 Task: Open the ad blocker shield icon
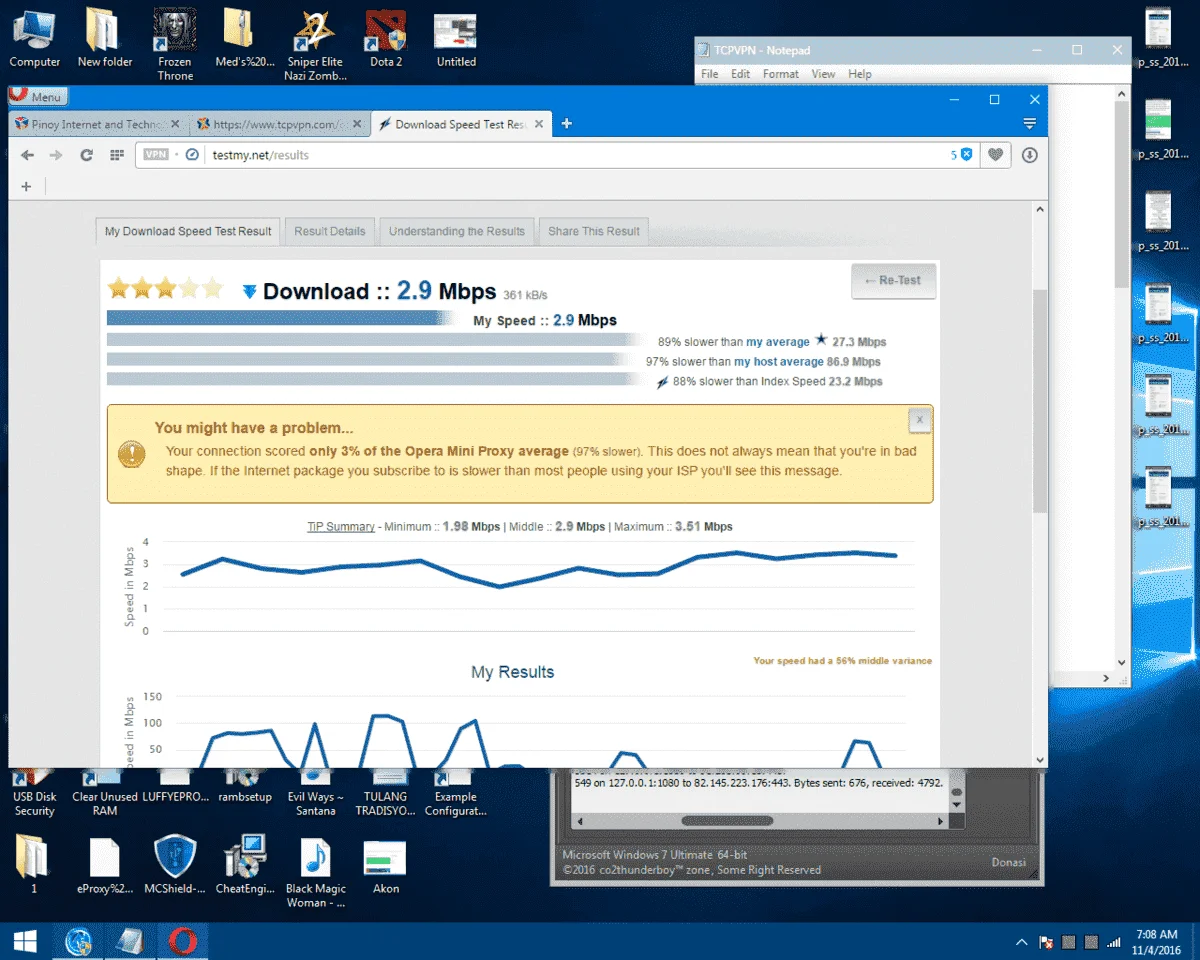(x=966, y=155)
